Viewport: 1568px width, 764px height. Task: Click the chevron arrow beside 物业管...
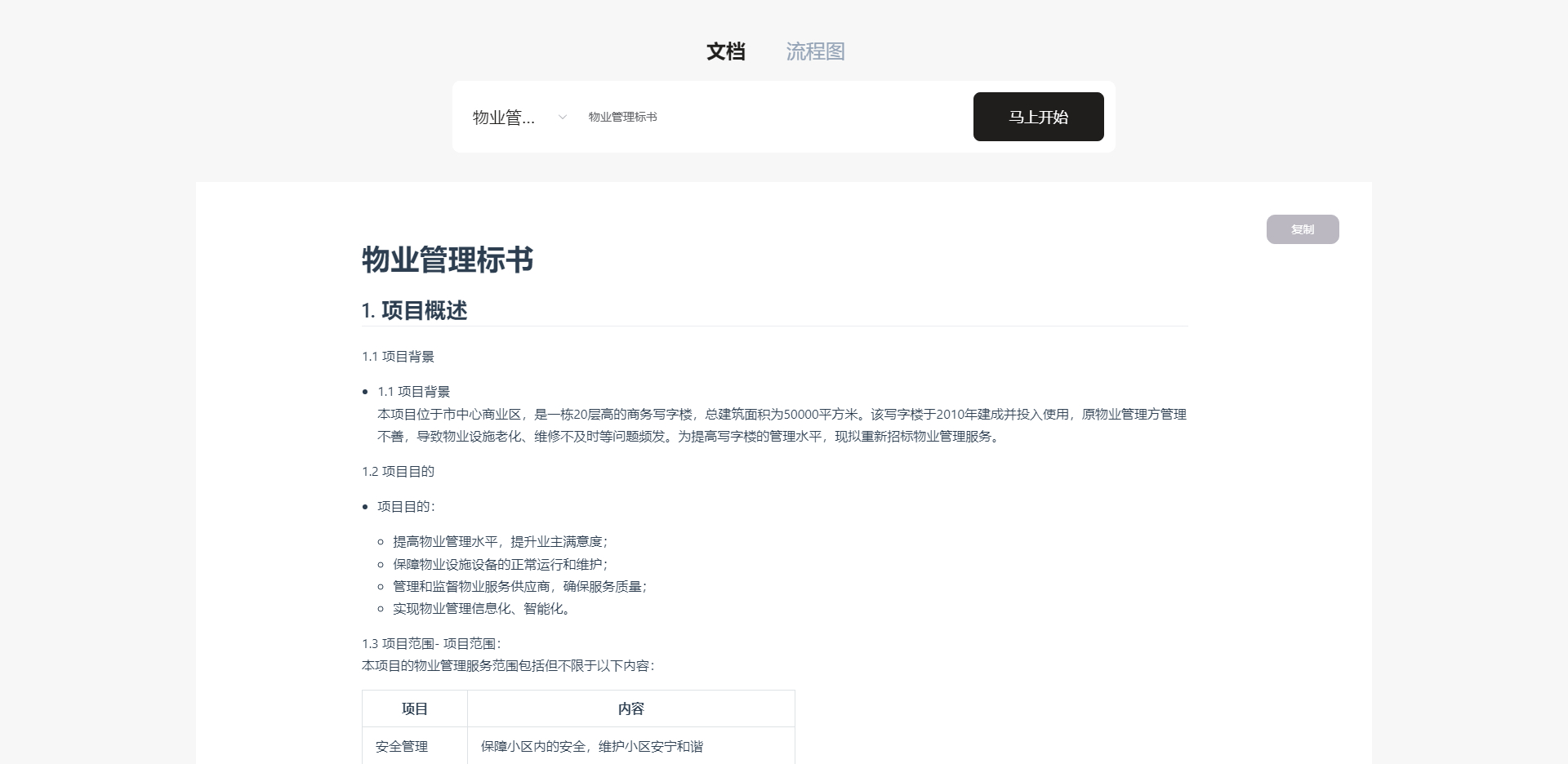(x=562, y=118)
